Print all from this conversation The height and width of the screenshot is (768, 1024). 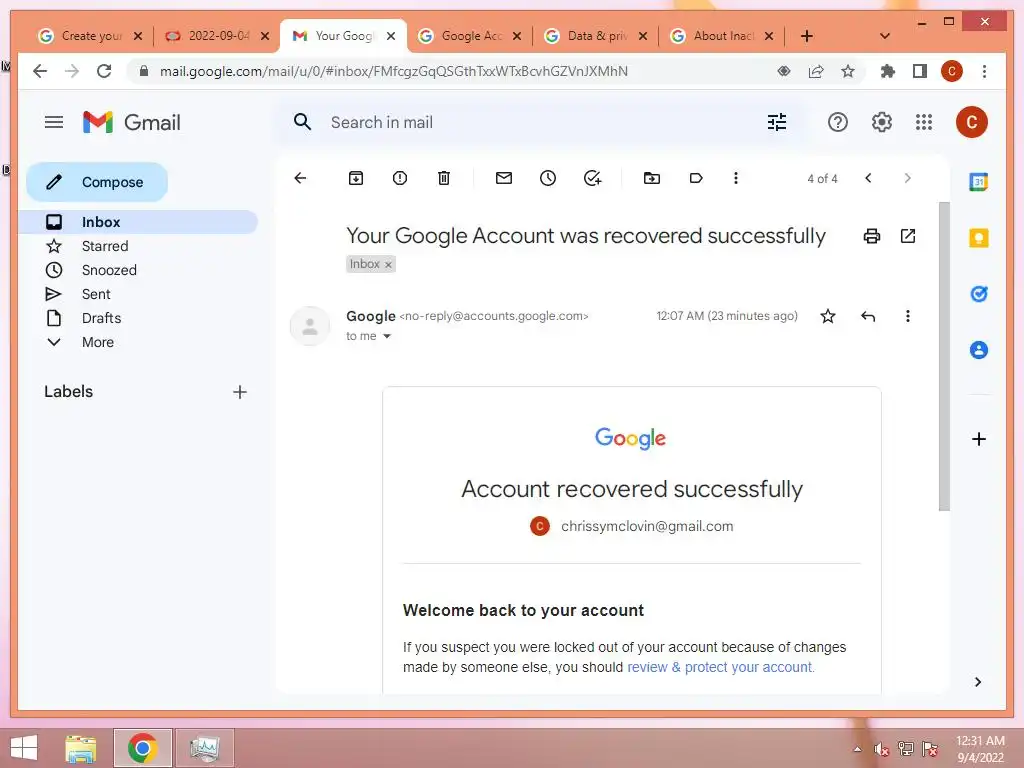[871, 236]
